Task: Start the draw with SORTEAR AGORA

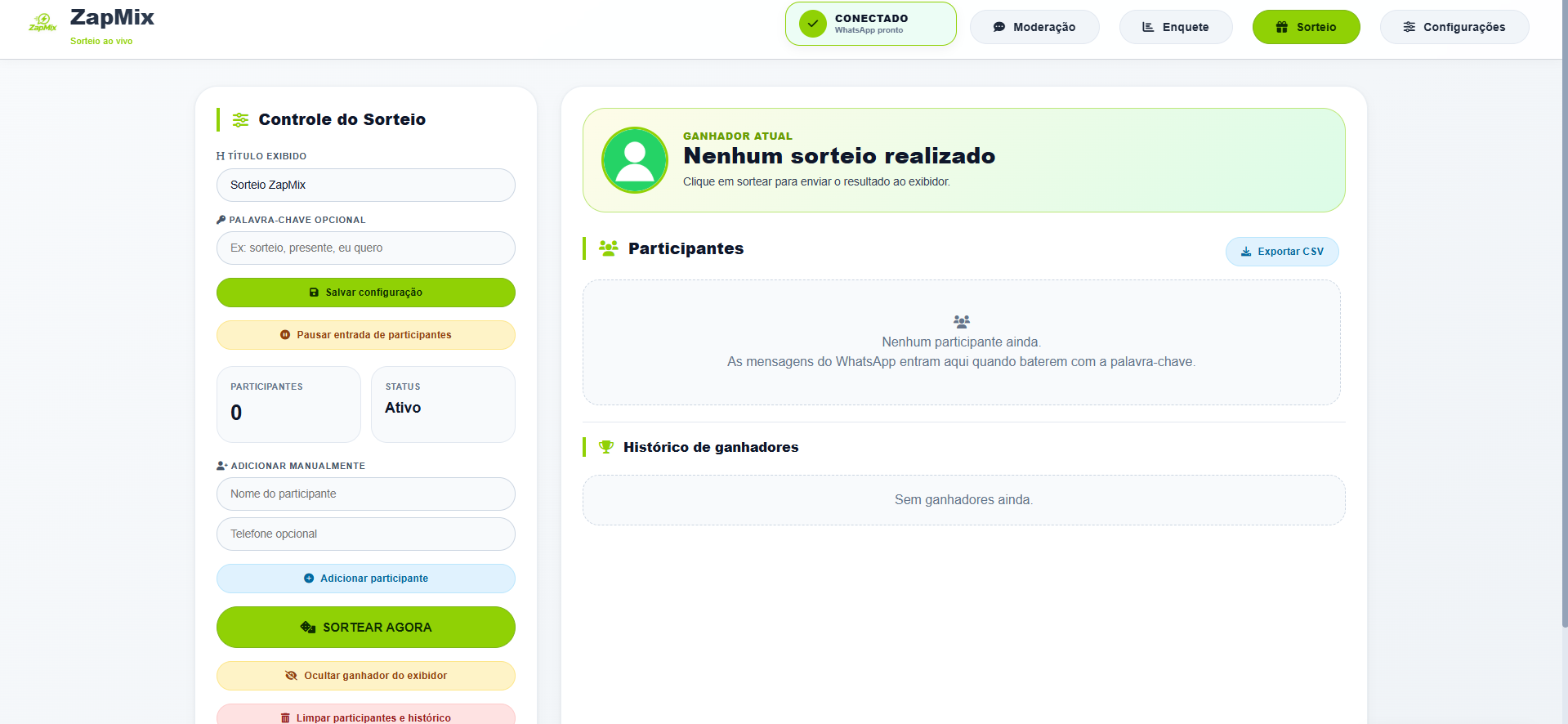Action: 366,627
